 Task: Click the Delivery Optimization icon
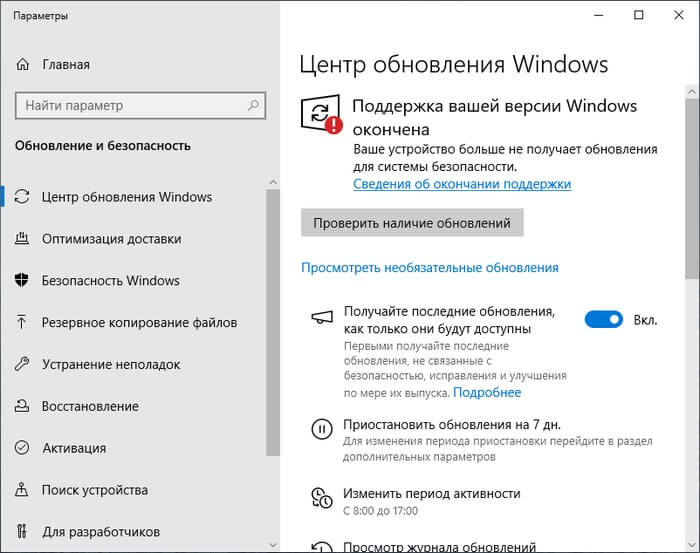pos(23,239)
